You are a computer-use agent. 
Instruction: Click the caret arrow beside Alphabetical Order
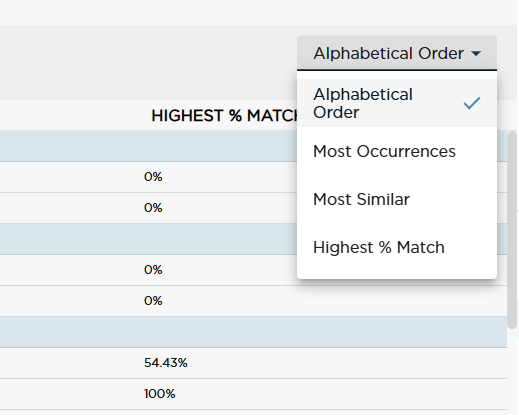(x=476, y=53)
